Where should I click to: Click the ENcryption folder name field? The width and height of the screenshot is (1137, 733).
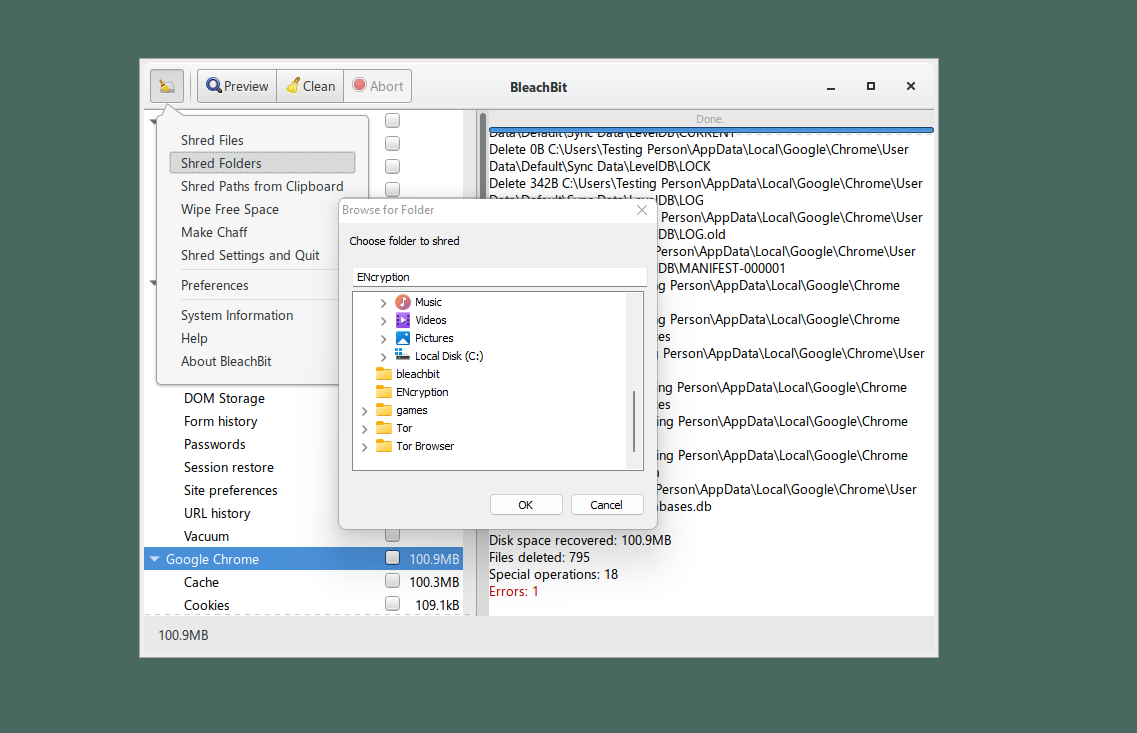tap(500, 277)
